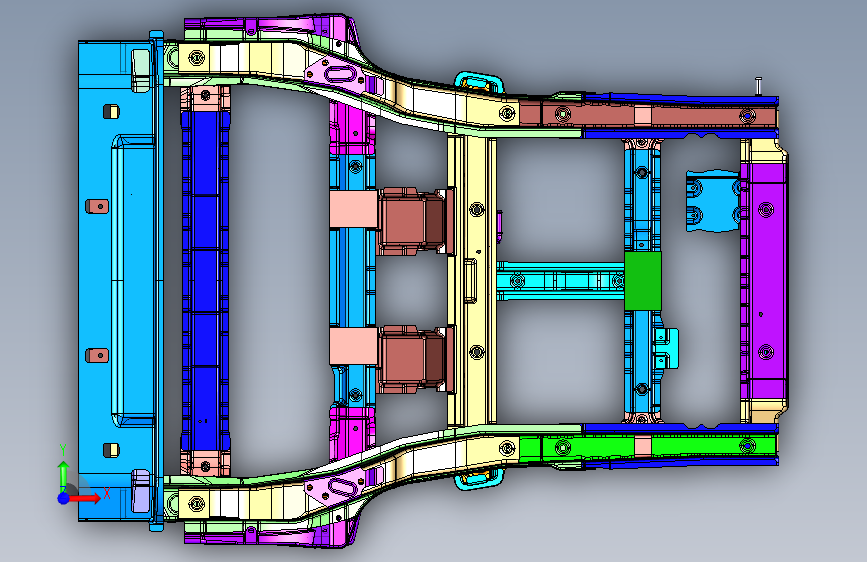Select the left bolt on the cyan center beam
Image resolution: width=867 pixels, height=562 pixels.
pos(517,281)
